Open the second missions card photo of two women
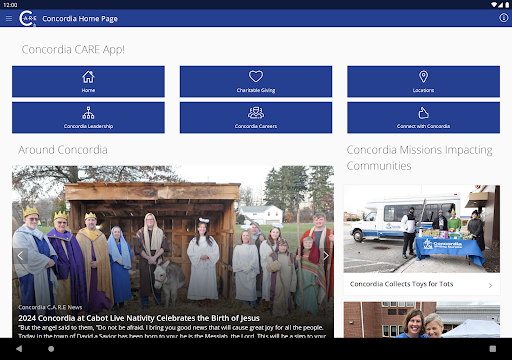512x360 pixels. [422, 320]
